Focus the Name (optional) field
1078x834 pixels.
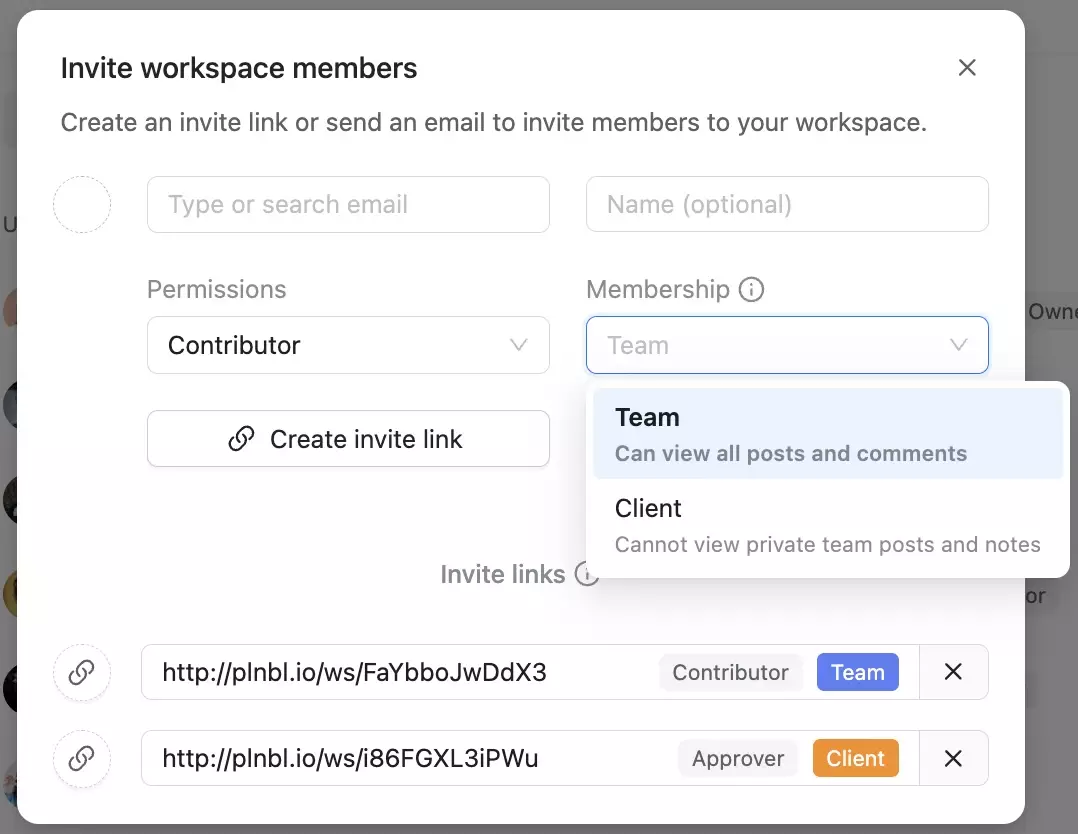pos(787,204)
